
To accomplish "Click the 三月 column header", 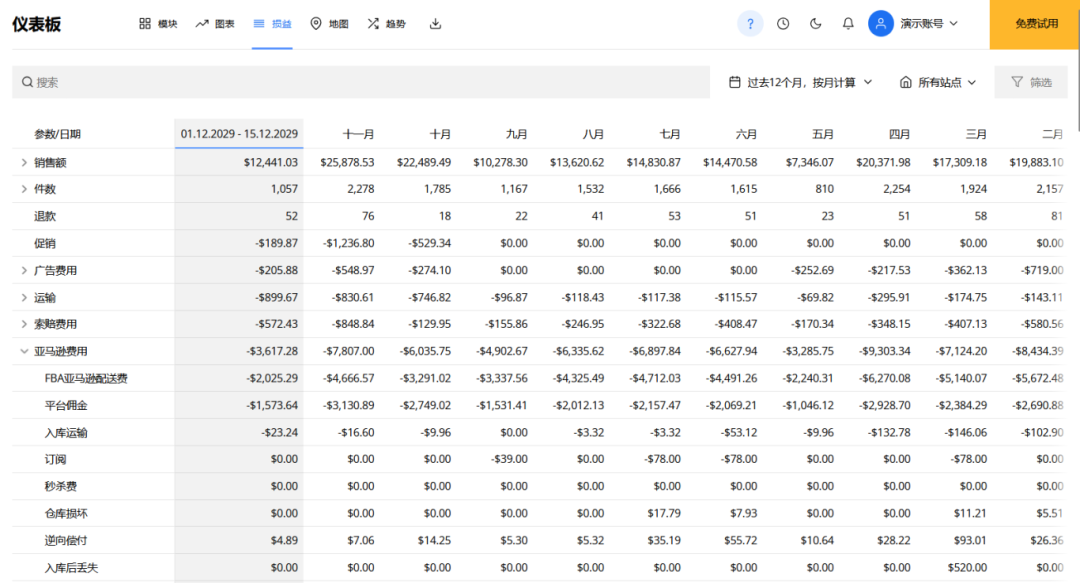I will pyautogui.click(x=976, y=134).
